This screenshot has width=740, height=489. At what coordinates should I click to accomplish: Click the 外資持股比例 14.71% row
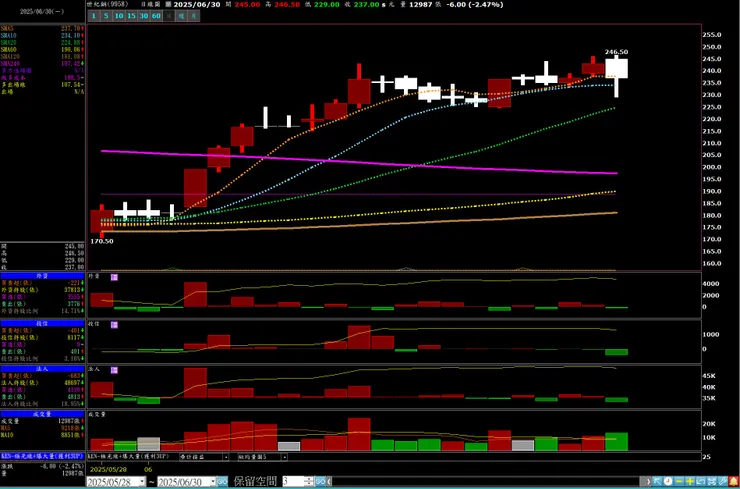coord(42,312)
